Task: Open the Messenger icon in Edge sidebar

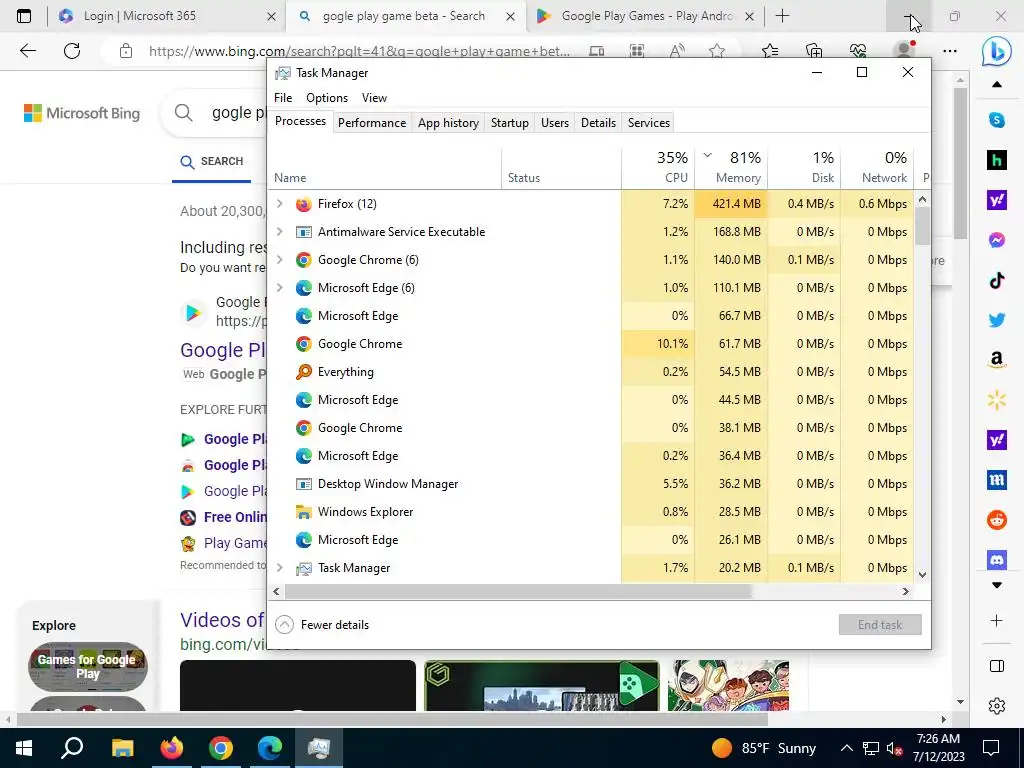Action: click(x=997, y=240)
